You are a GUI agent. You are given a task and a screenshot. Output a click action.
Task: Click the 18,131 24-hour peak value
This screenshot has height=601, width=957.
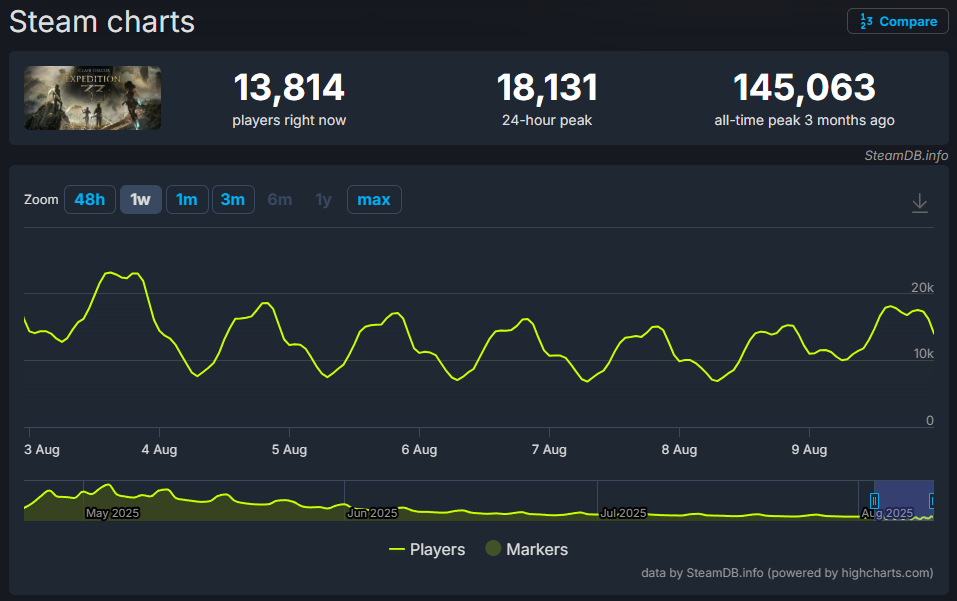547,87
